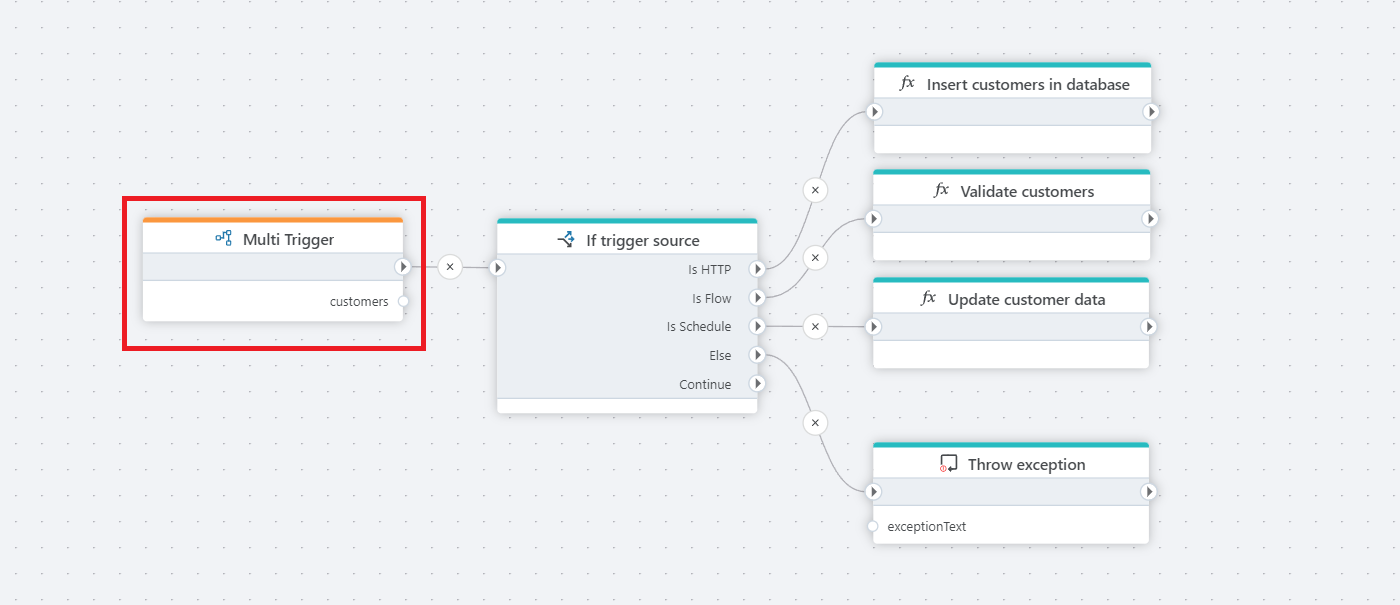Image resolution: width=1400 pixels, height=605 pixels.
Task: Click the Continue output port
Action: (757, 384)
